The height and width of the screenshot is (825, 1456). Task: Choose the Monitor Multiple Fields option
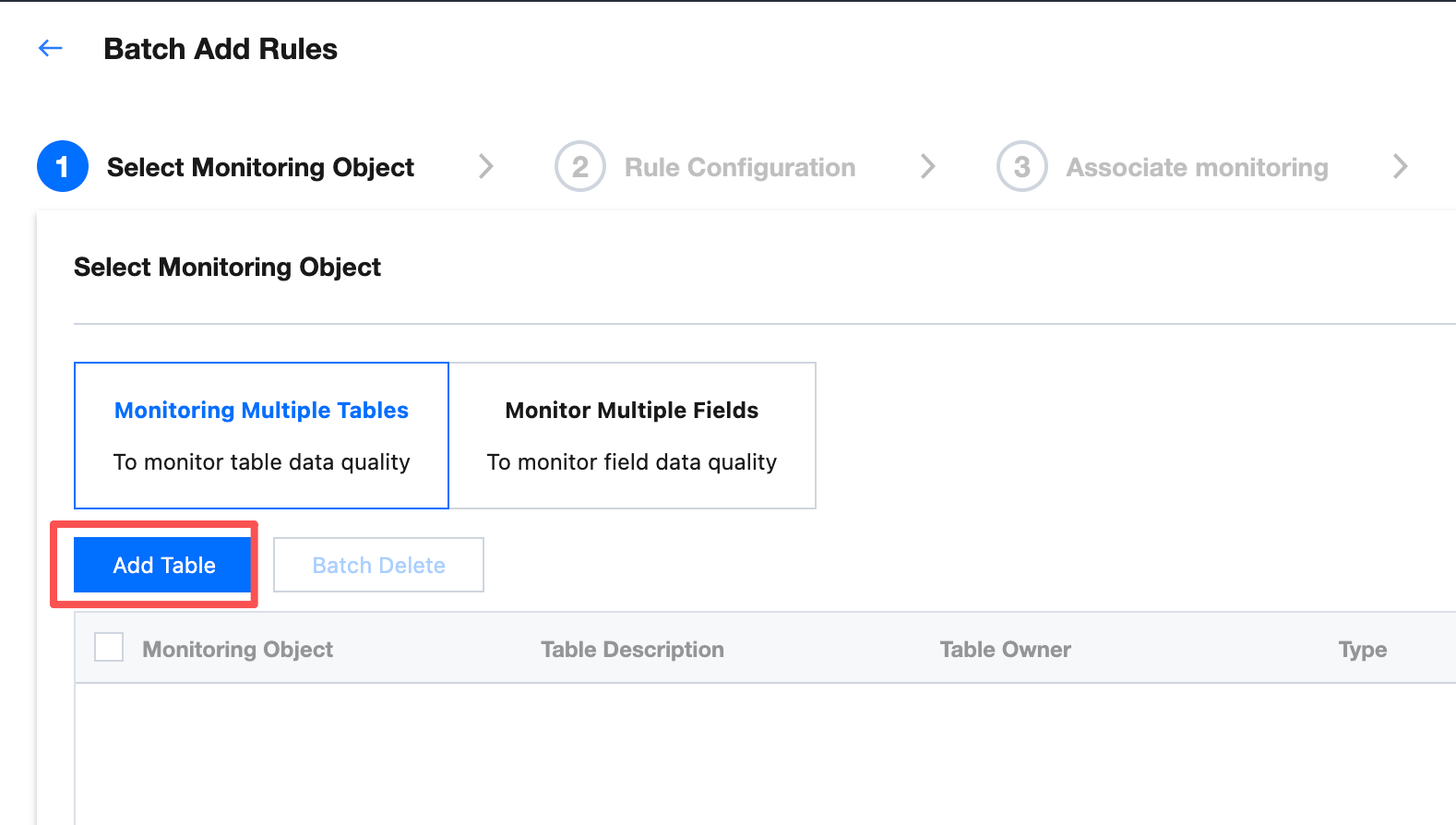[632, 436]
